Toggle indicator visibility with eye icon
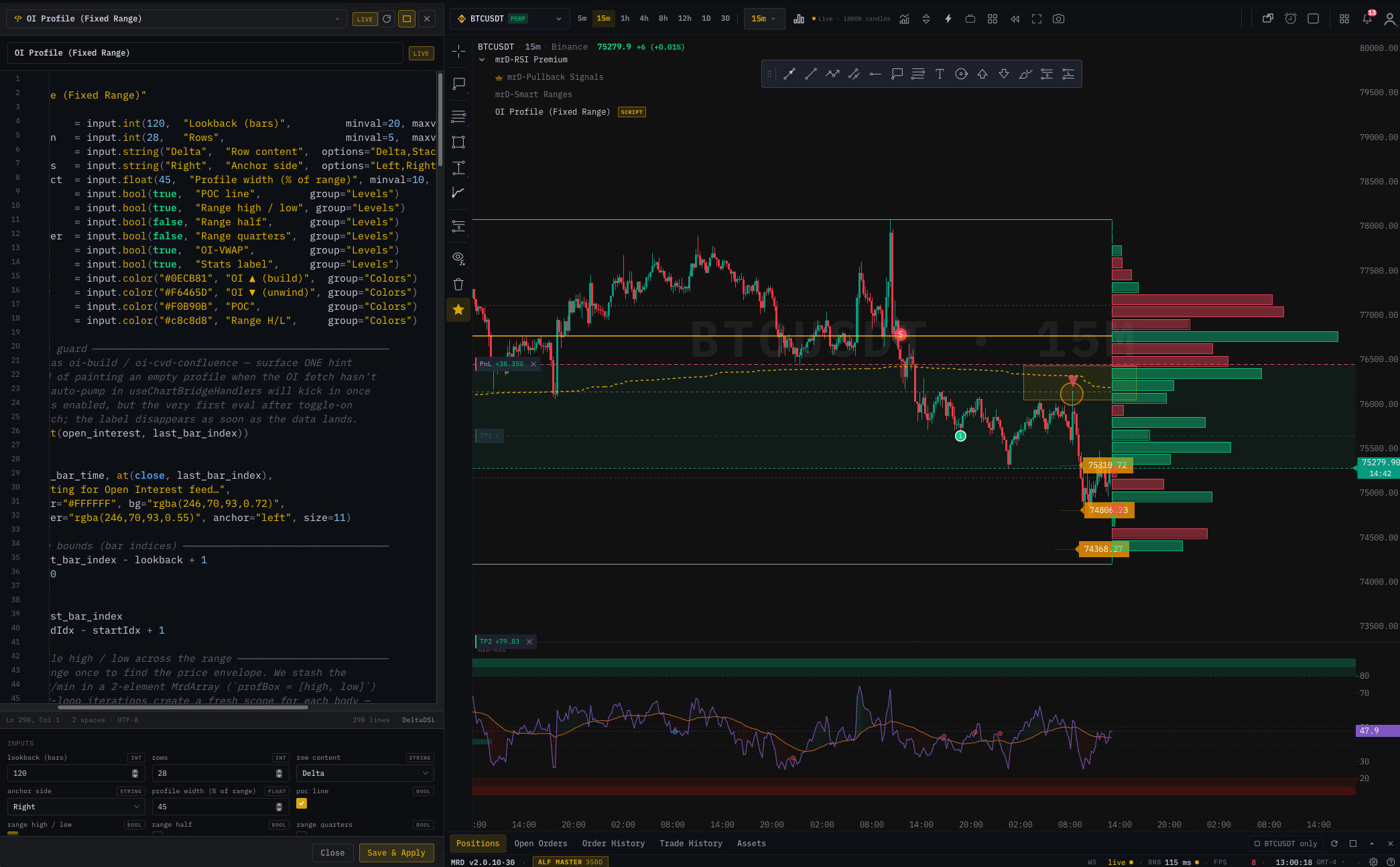This screenshot has height=867, width=1400. pyautogui.click(x=458, y=257)
